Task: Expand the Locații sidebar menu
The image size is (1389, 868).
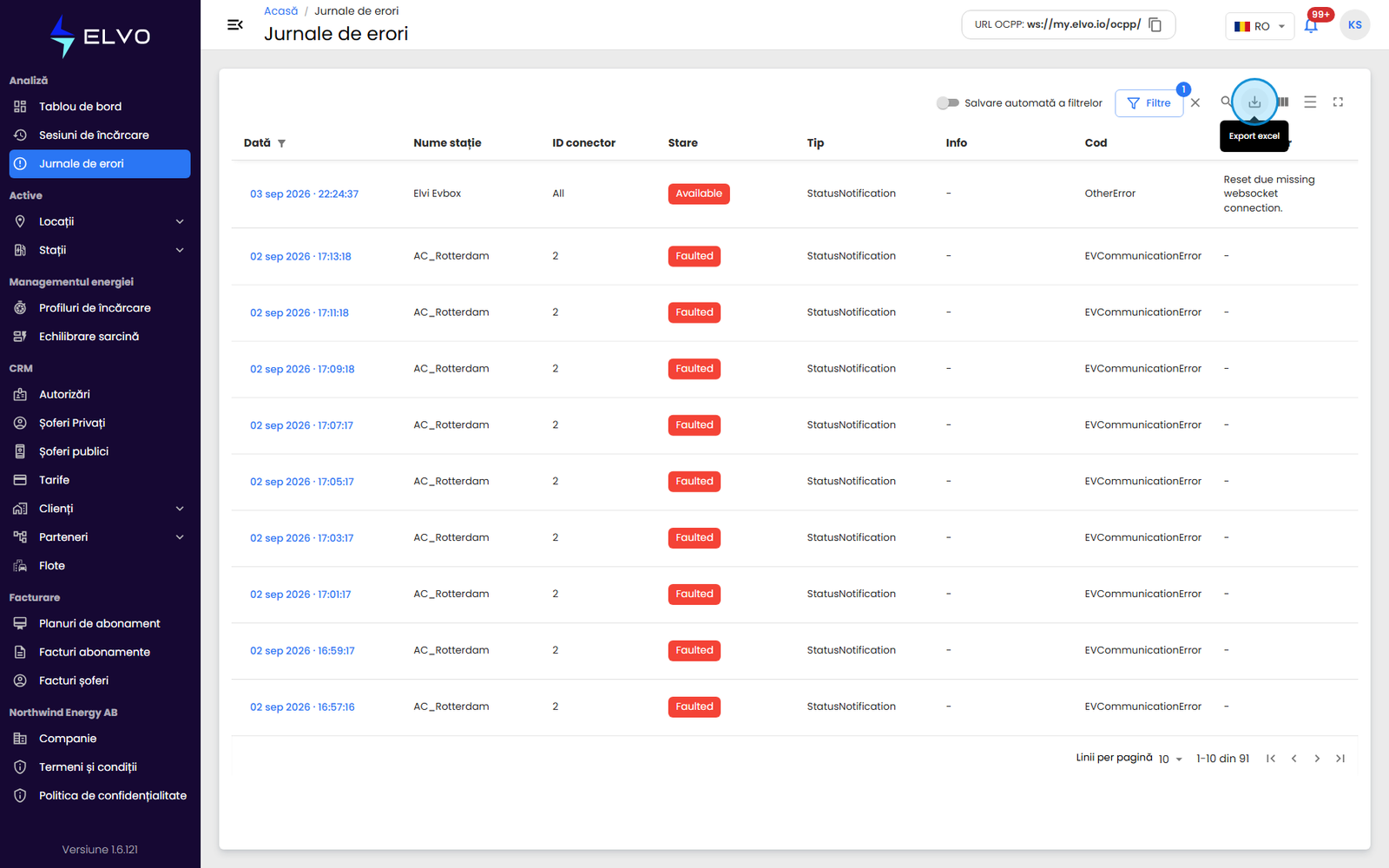Action: pos(100,221)
